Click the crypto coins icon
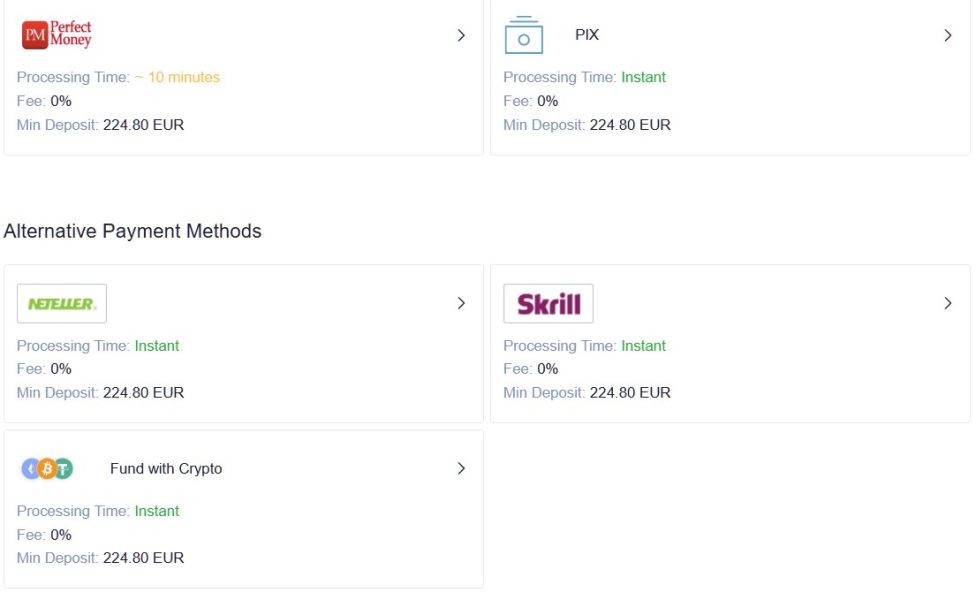 coord(47,468)
